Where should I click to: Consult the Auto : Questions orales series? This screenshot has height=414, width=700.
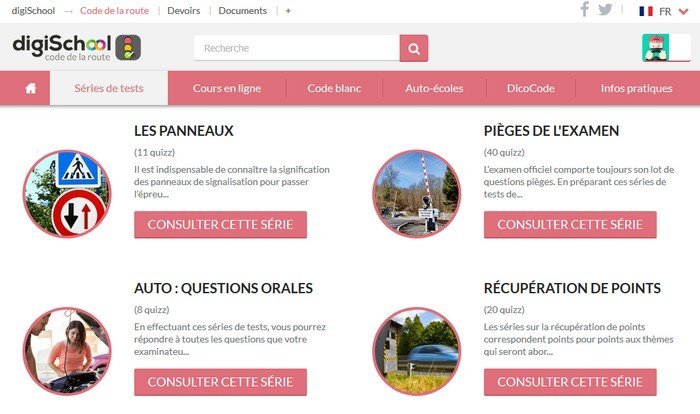click(221, 382)
